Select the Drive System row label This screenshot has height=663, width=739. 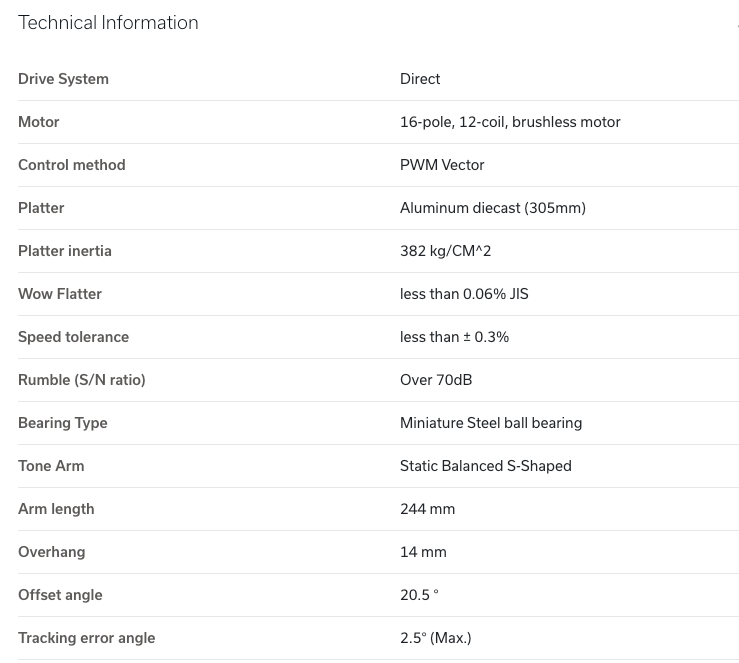tap(63, 79)
